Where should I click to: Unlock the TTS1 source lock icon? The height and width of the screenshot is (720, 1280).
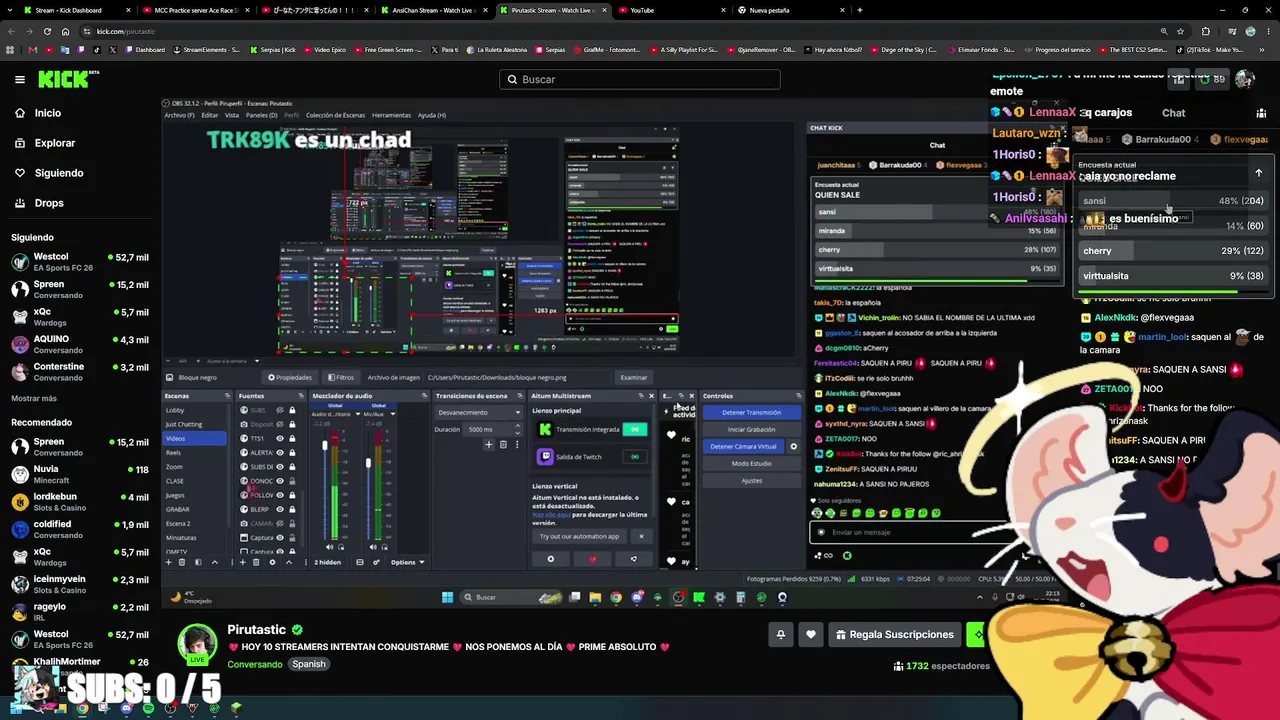[x=292, y=438]
